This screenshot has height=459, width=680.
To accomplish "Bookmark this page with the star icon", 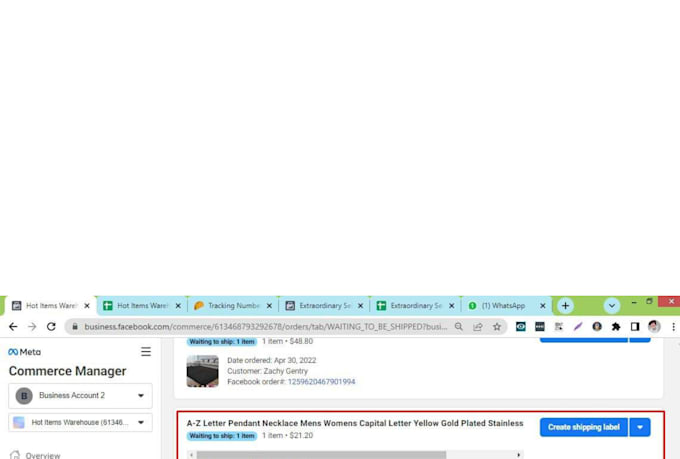I will [x=497, y=327].
